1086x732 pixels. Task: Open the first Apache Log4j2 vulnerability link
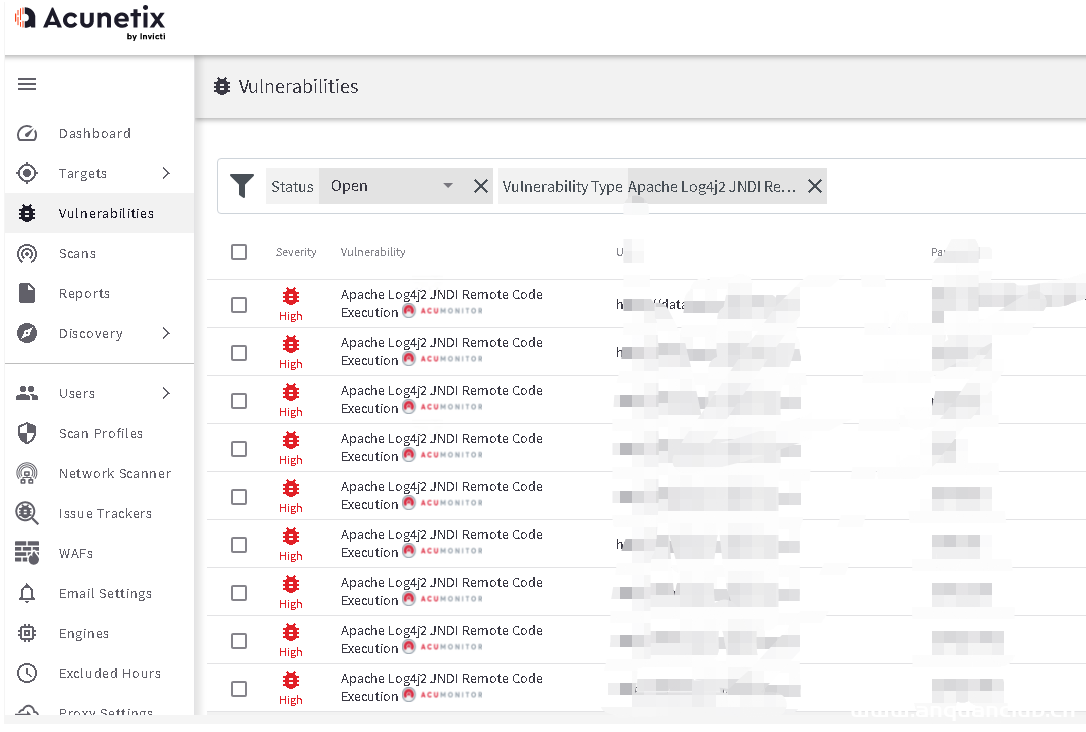(x=441, y=295)
